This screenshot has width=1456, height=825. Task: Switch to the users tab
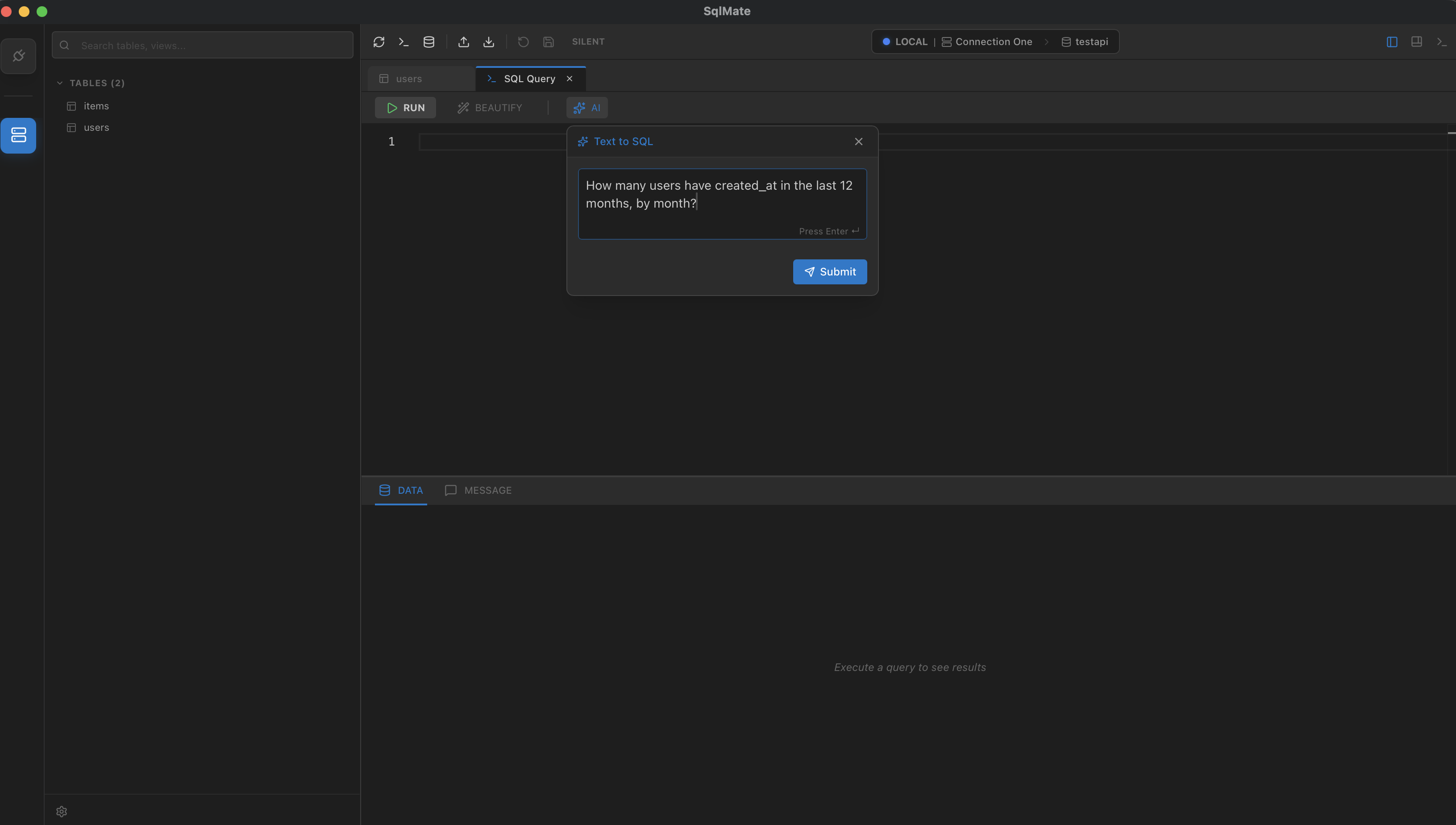pyautogui.click(x=408, y=78)
